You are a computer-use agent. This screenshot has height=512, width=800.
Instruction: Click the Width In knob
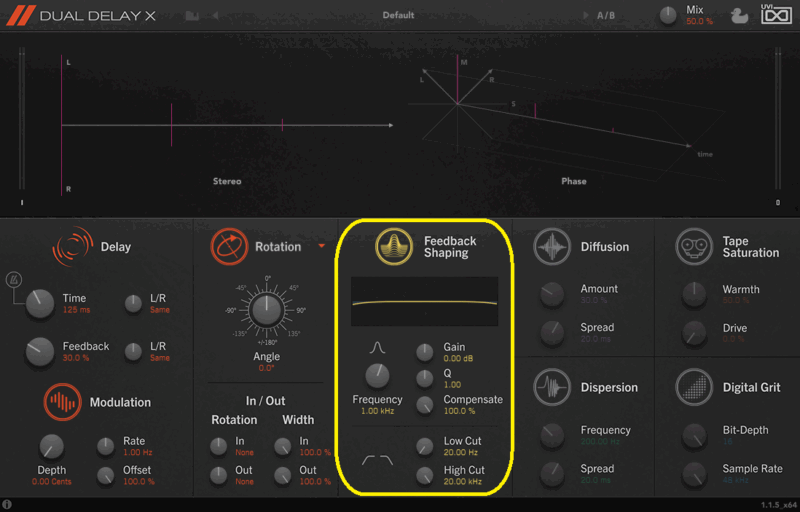[x=282, y=446]
